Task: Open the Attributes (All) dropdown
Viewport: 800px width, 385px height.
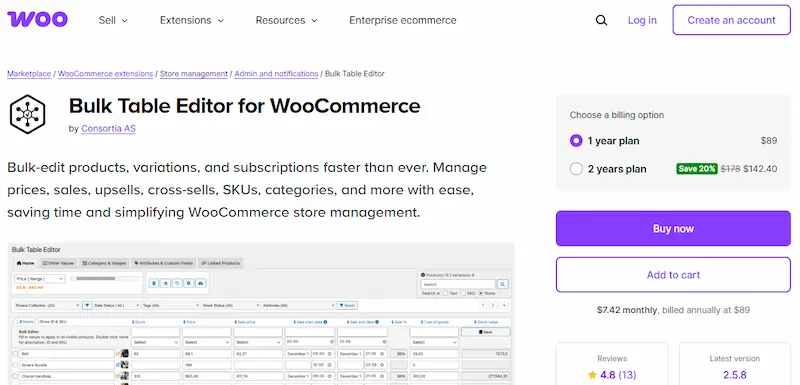Action: (x=297, y=305)
